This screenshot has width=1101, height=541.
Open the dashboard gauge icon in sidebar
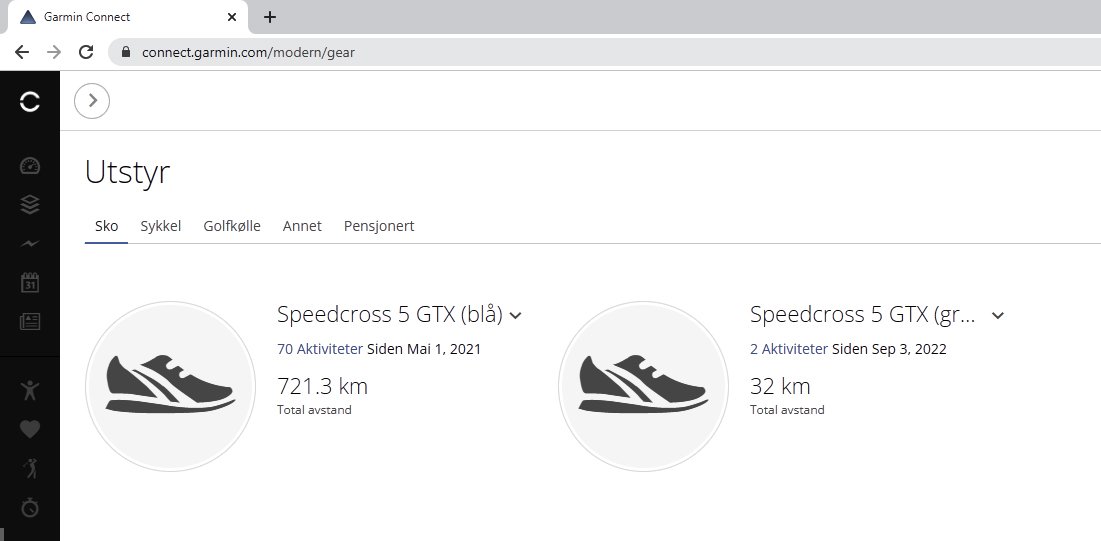pyautogui.click(x=30, y=166)
